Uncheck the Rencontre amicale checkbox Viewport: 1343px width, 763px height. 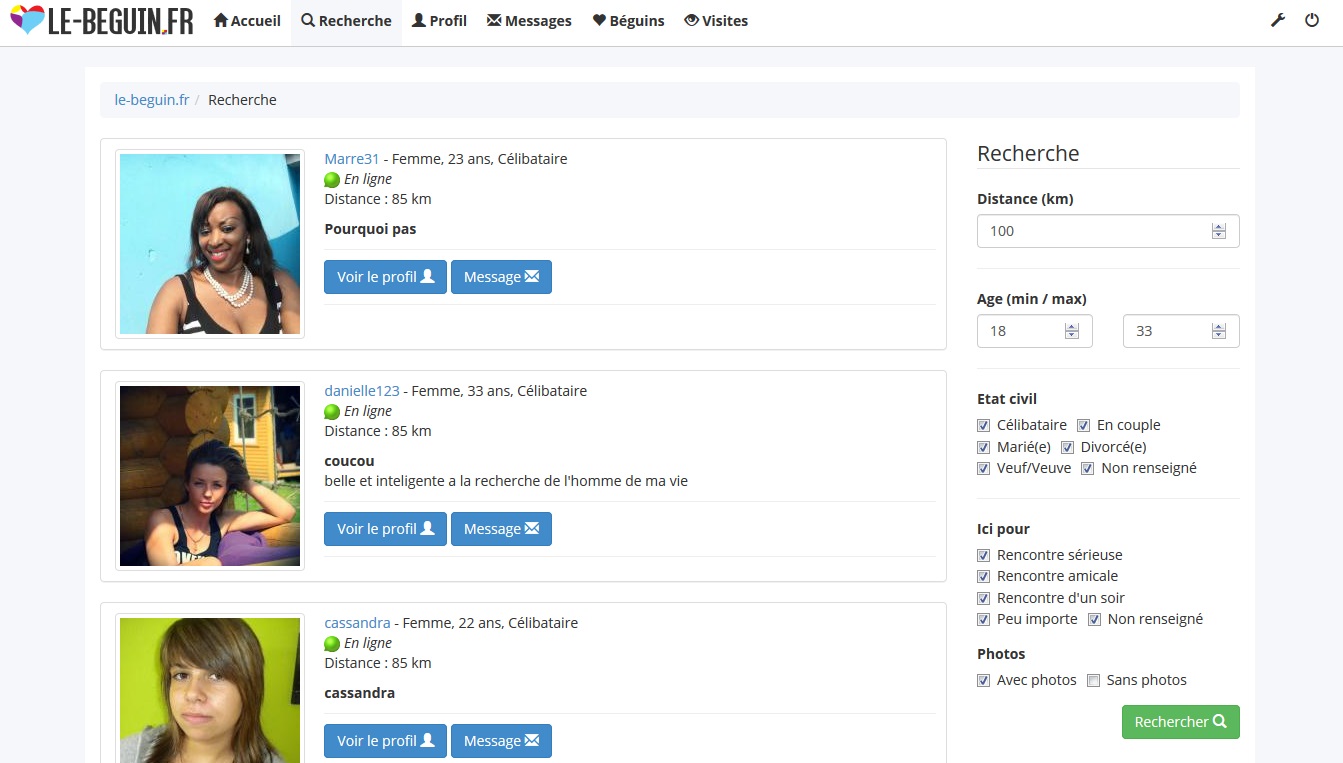[984, 577]
